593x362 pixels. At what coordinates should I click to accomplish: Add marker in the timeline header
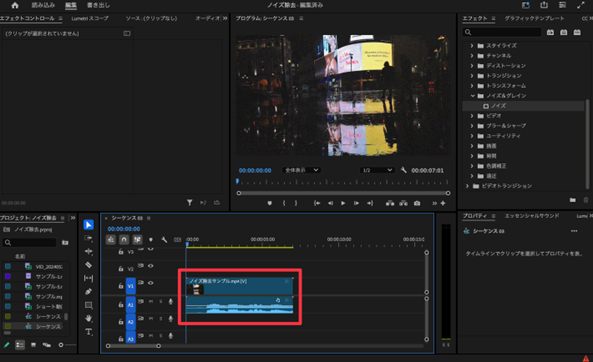pyautogui.click(x=151, y=240)
